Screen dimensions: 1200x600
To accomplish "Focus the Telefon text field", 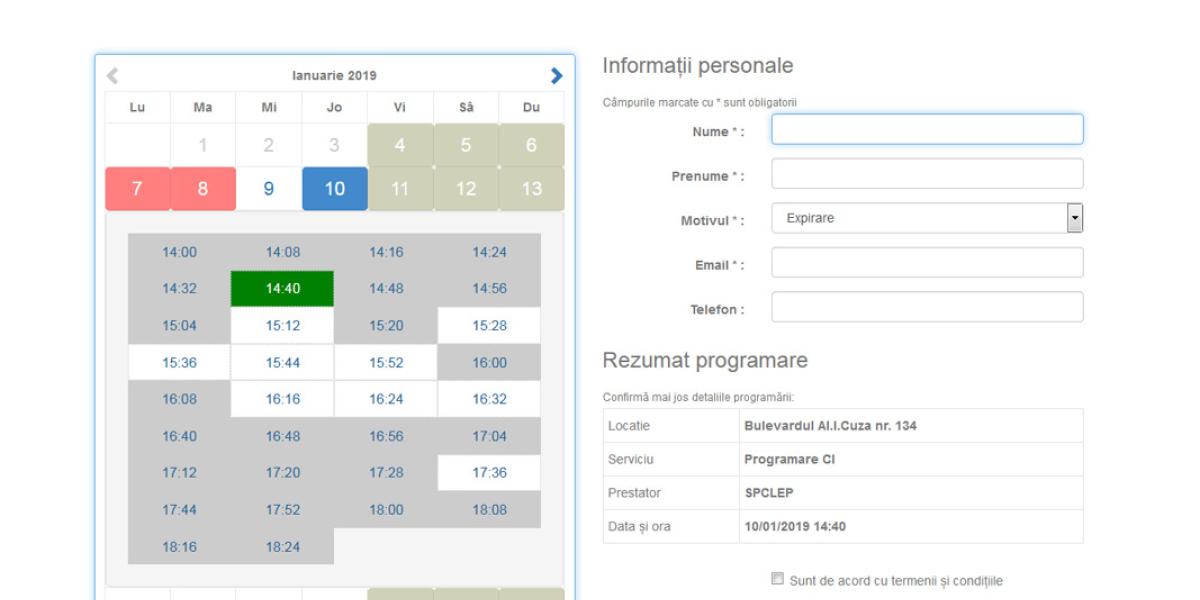I will (926, 307).
